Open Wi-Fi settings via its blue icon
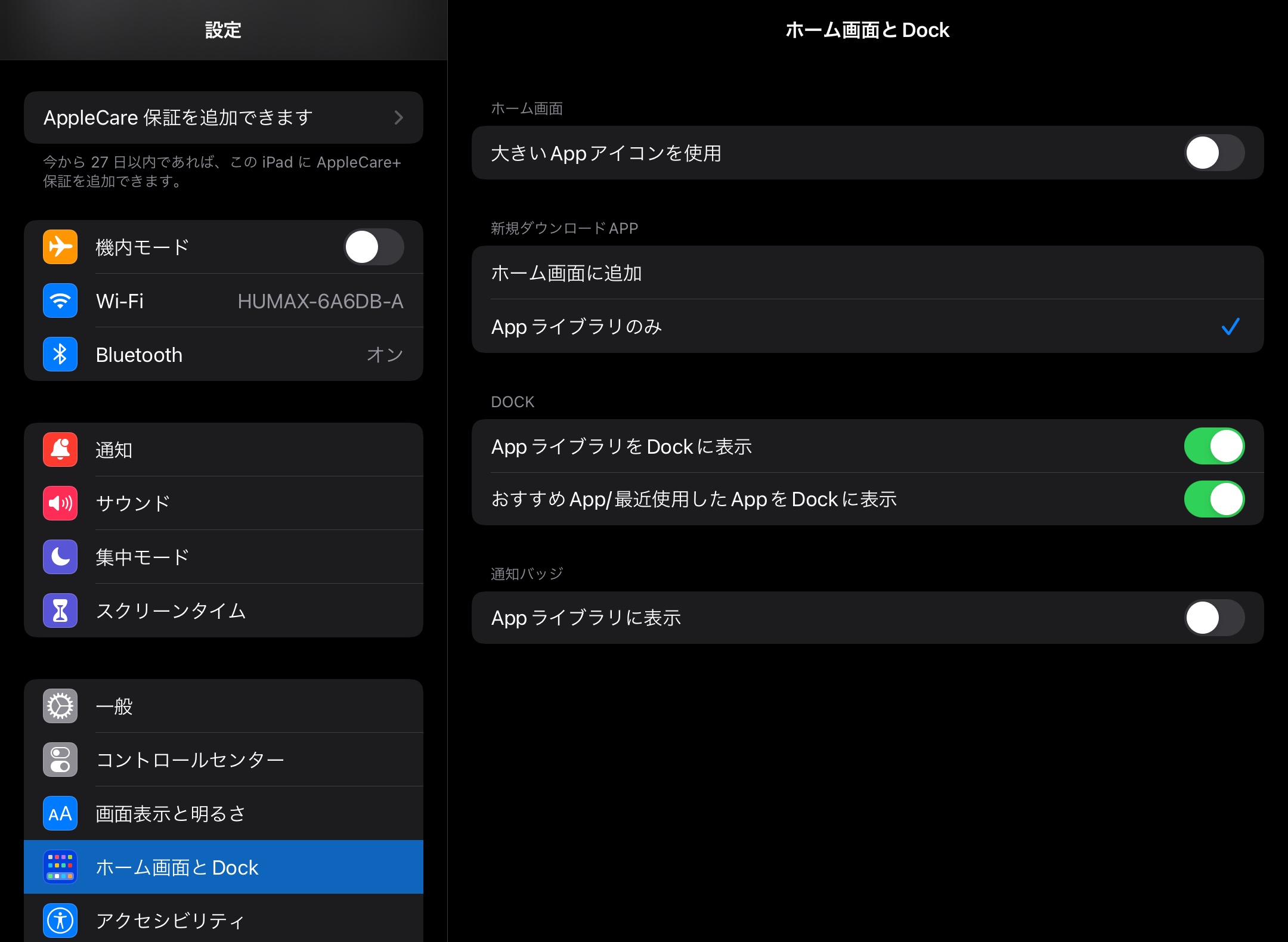This screenshot has width=1288, height=942. click(60, 300)
